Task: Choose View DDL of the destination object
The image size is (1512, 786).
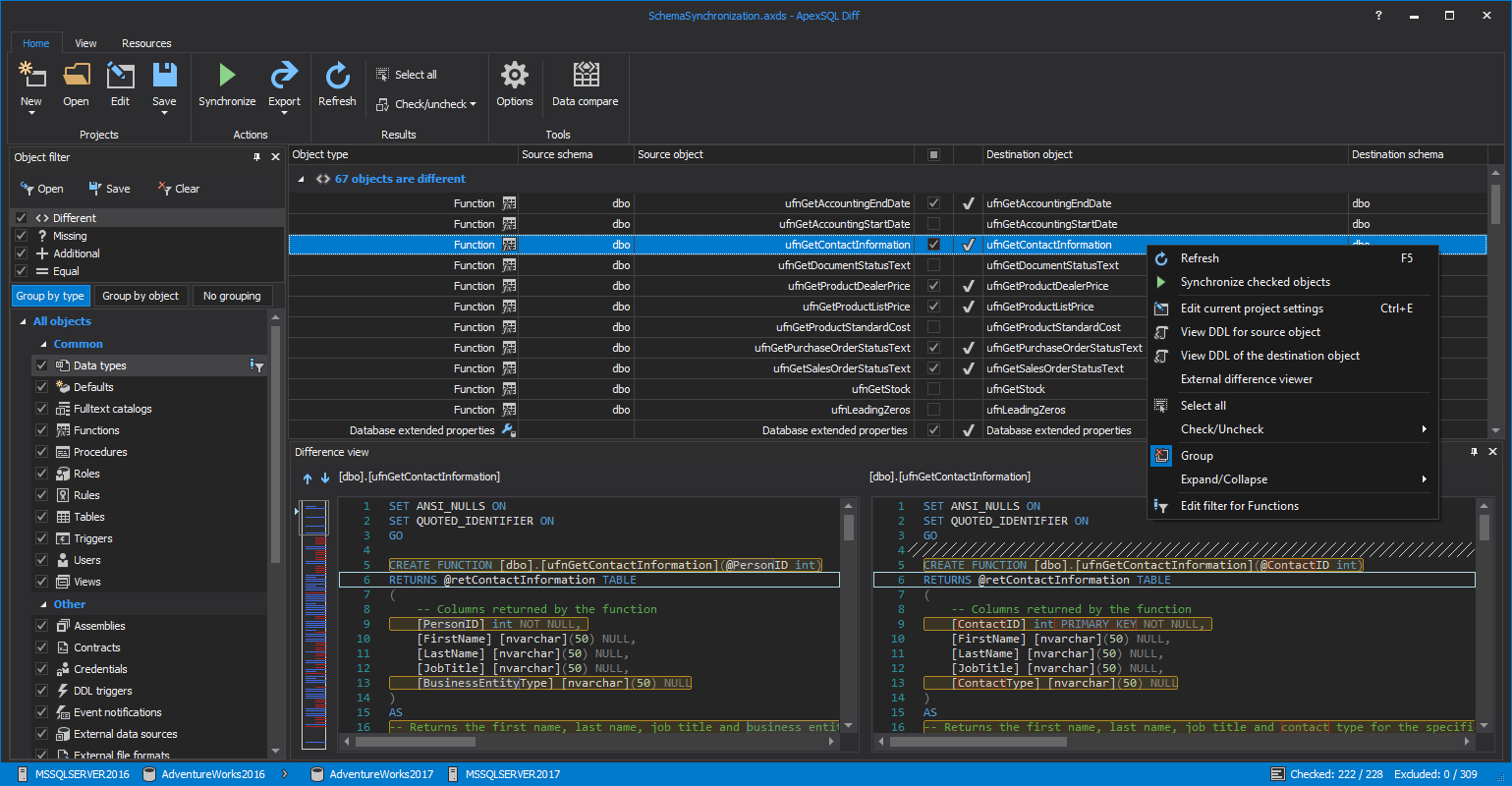Action: point(1293,356)
